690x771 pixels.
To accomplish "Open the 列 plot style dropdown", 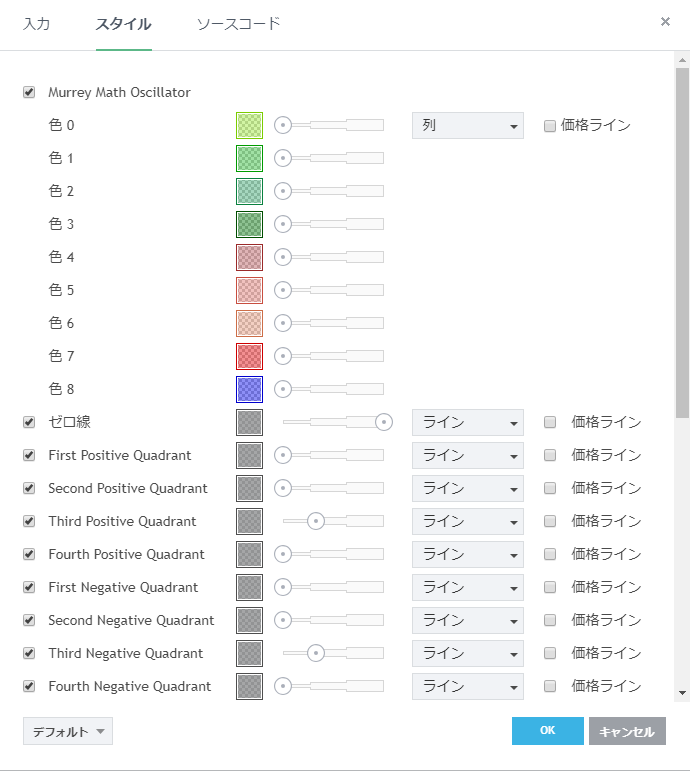I will pos(467,125).
